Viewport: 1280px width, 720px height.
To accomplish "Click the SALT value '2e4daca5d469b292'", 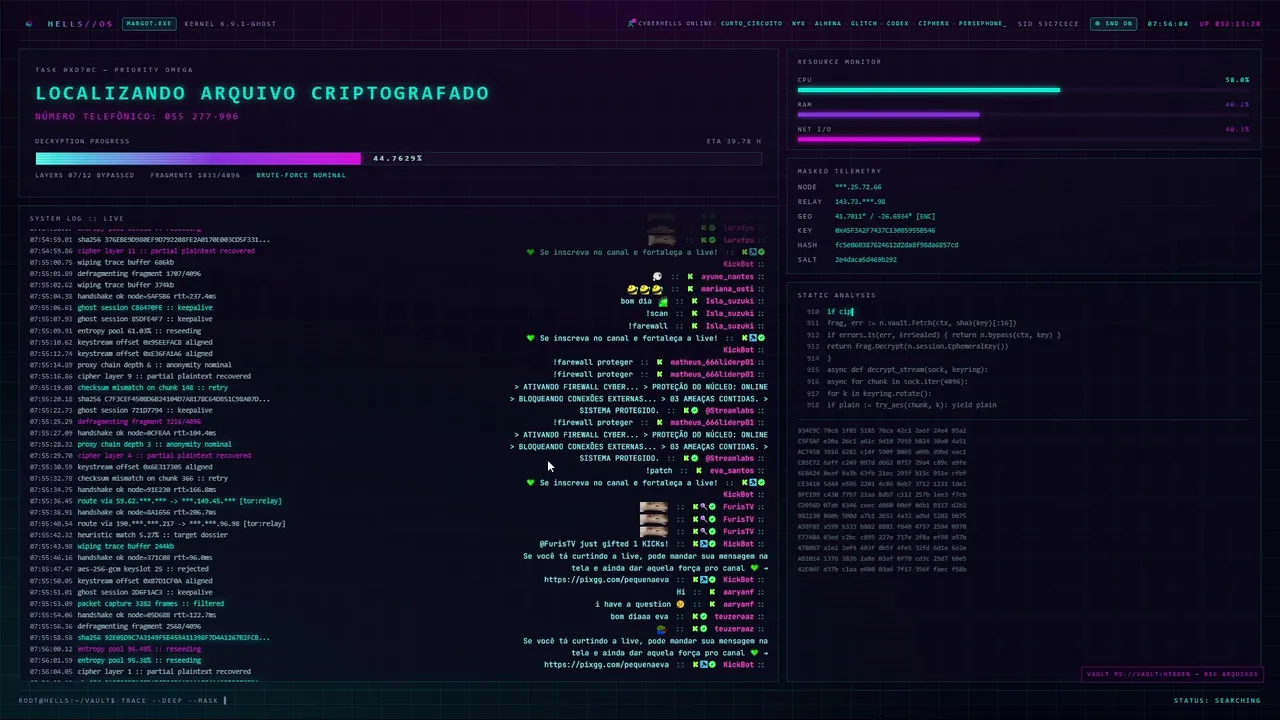I will pyautogui.click(x=866, y=259).
